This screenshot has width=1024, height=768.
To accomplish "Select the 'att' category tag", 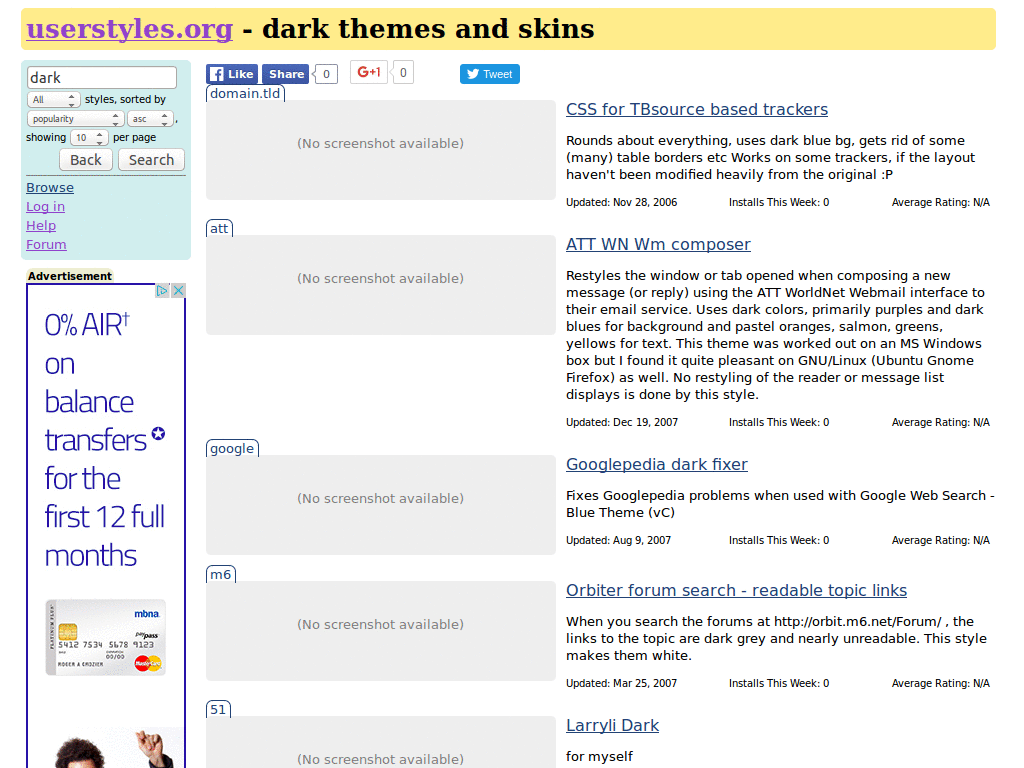I will click(x=219, y=229).
